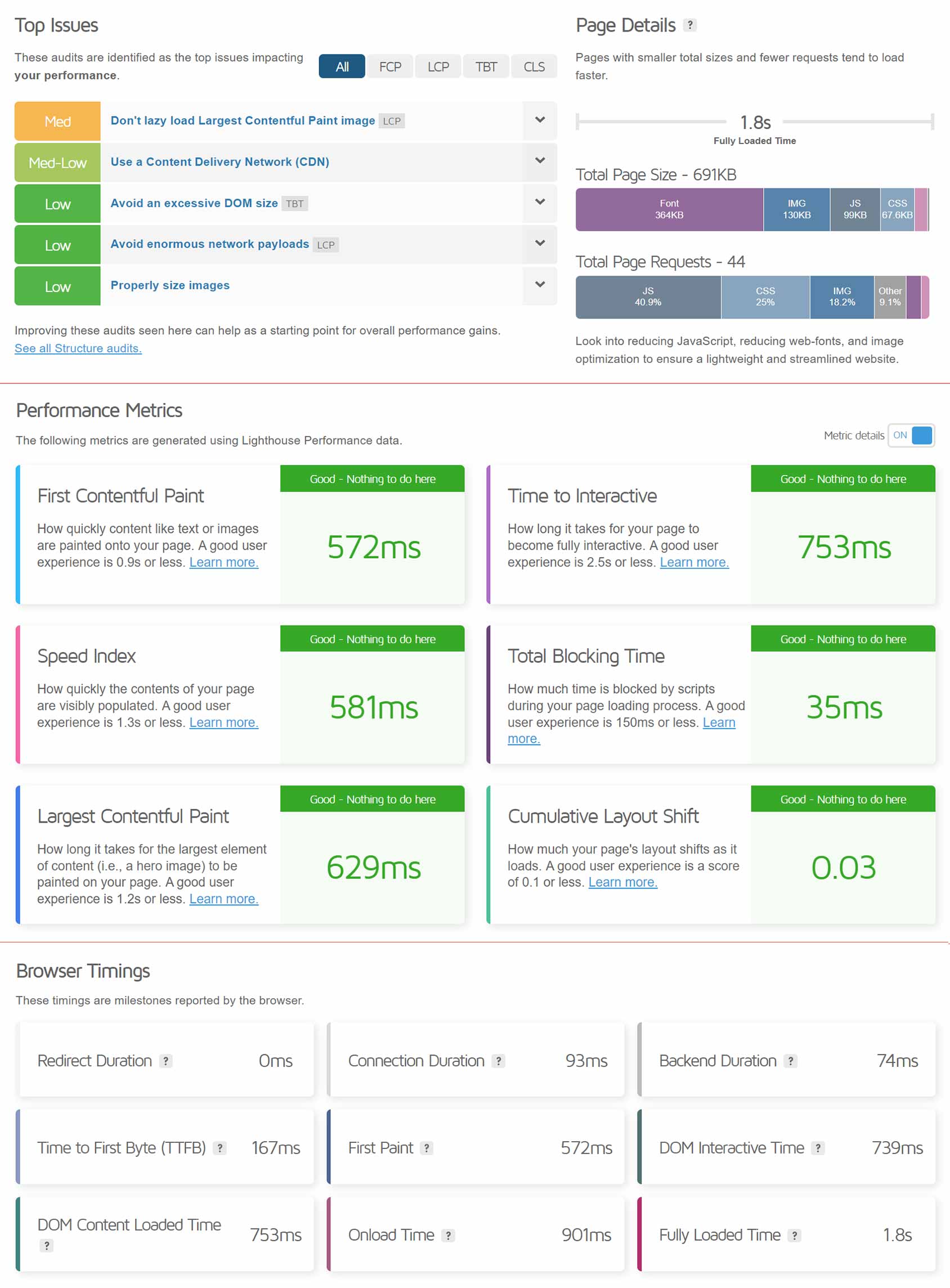The width and height of the screenshot is (950, 1288).
Task: Click the 35ms Total Blocking Time value
Action: (844, 708)
